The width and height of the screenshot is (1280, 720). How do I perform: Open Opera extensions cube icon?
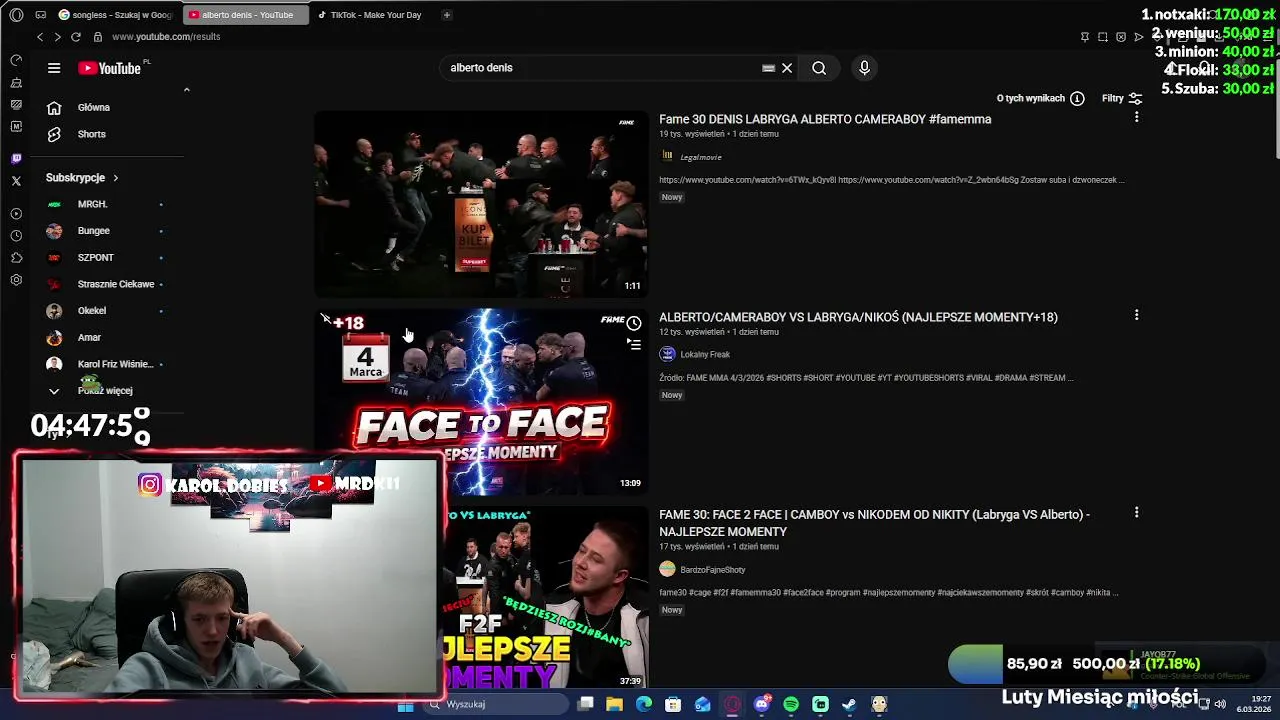click(16, 258)
